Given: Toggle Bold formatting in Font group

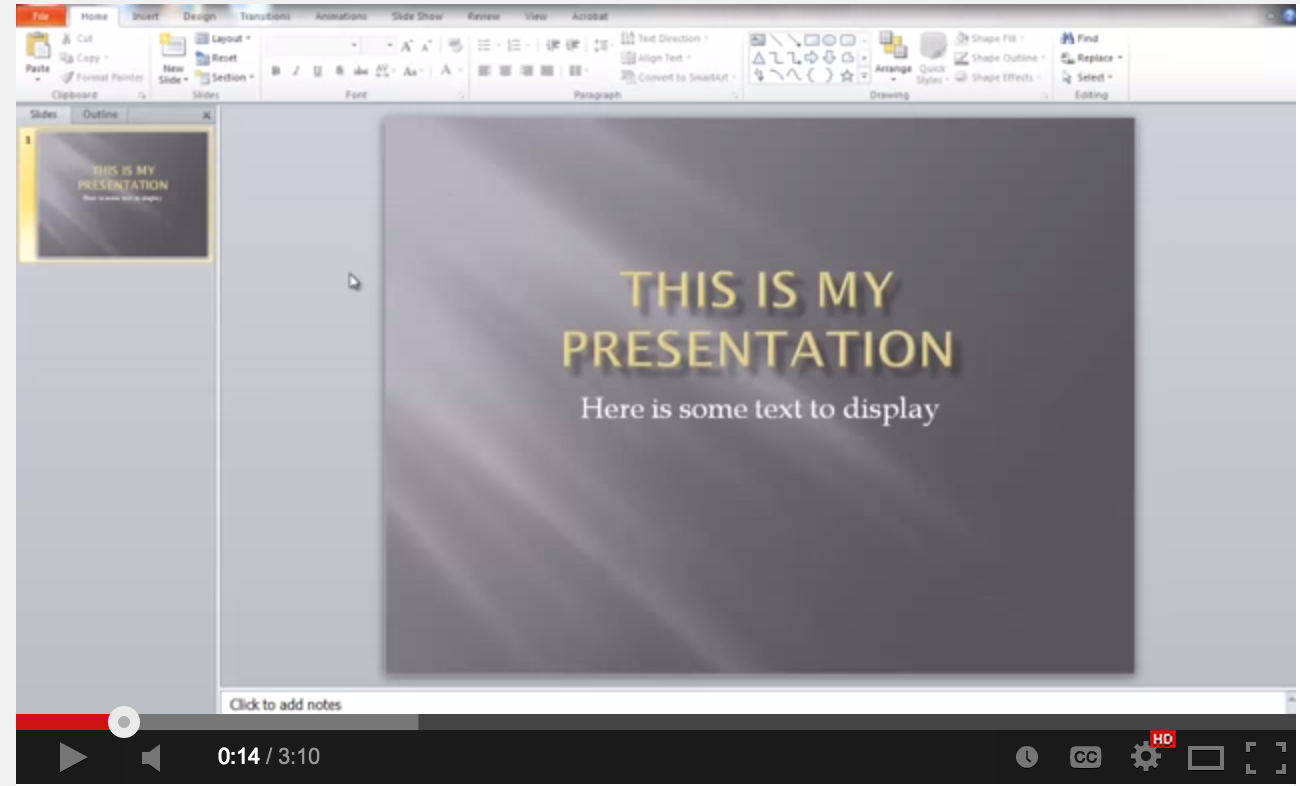Looking at the screenshot, I should click(x=276, y=71).
